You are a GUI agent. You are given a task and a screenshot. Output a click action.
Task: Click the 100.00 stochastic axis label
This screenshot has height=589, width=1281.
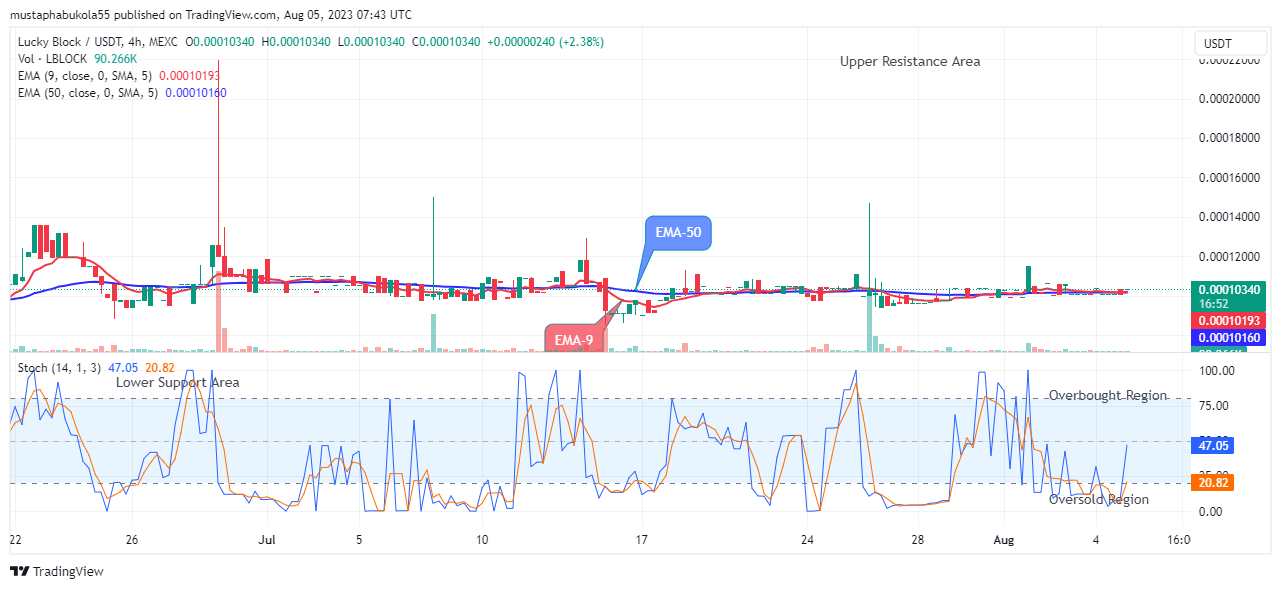[1217, 371]
